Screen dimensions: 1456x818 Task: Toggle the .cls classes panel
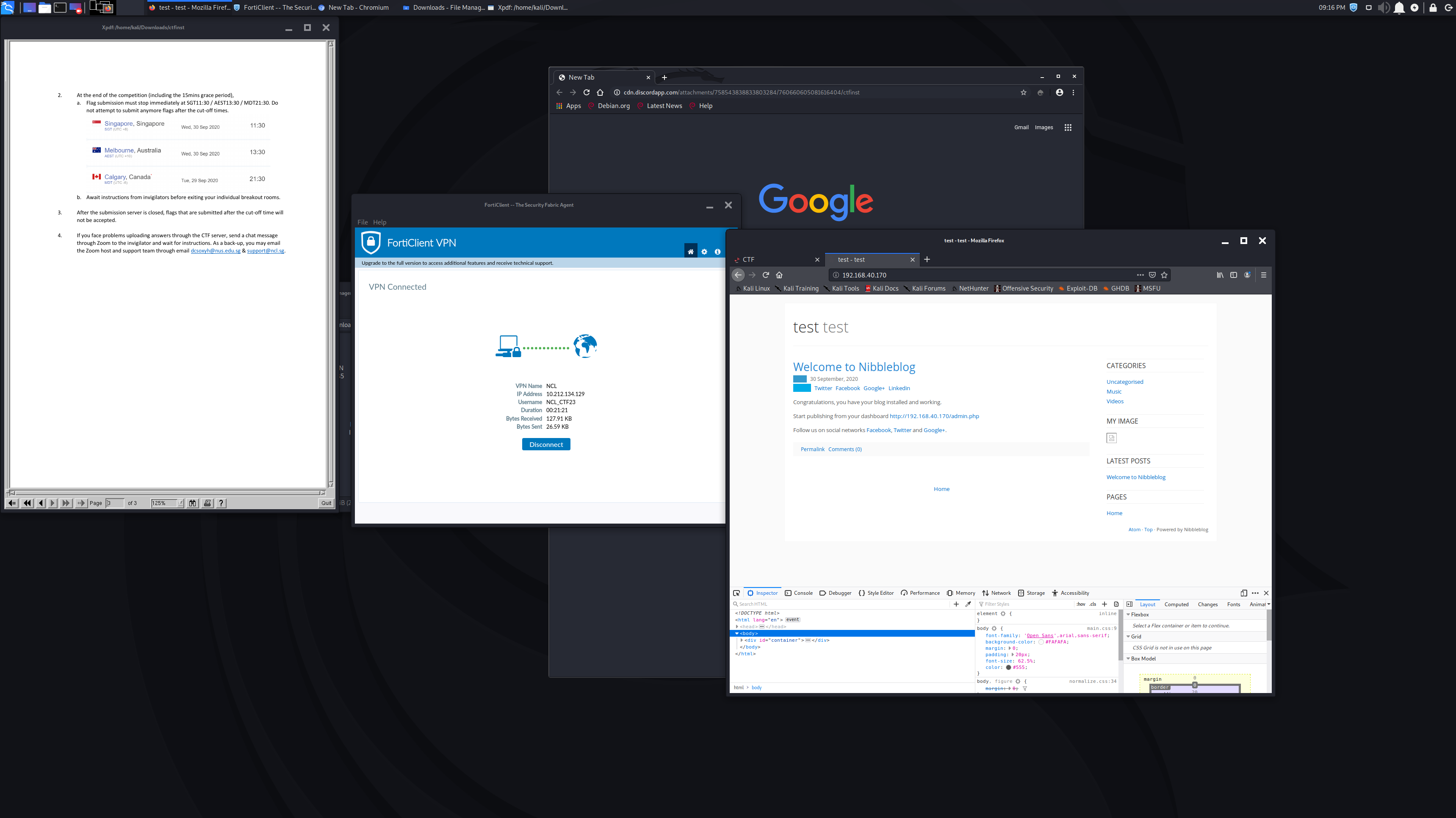1093,604
